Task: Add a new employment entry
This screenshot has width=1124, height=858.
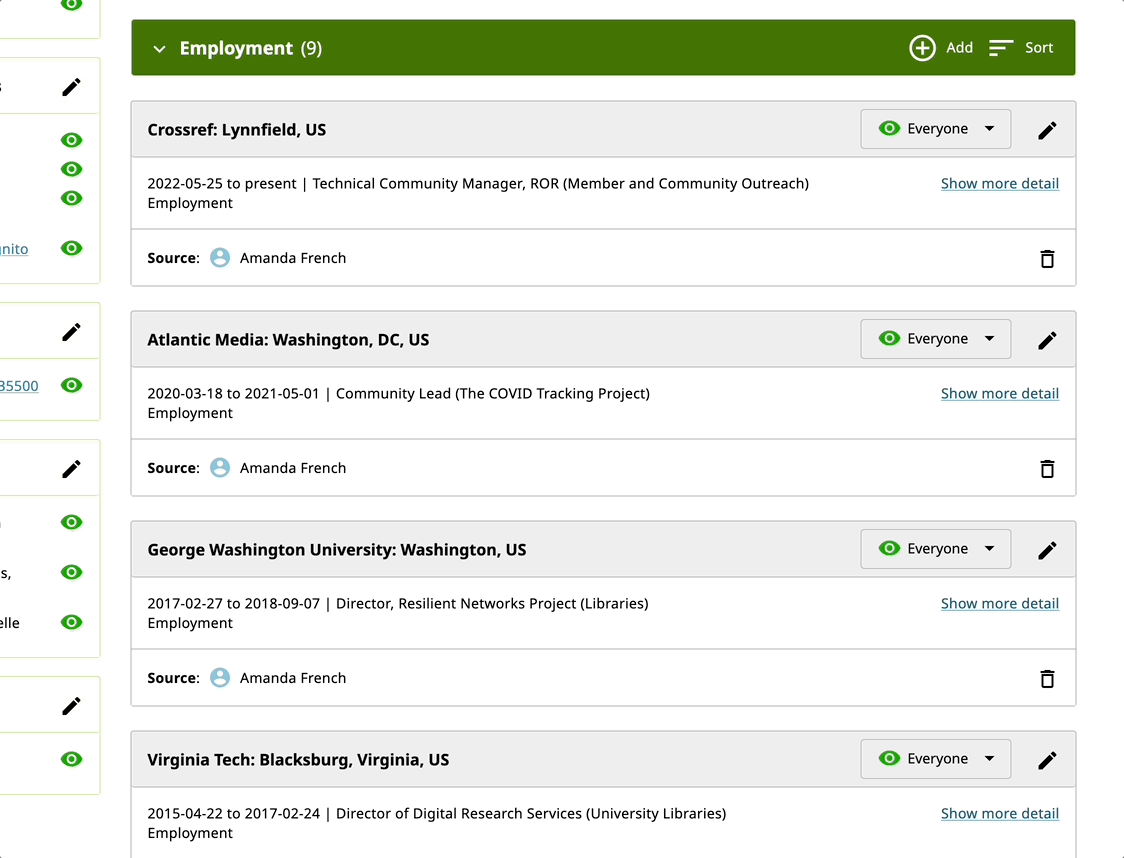Action: click(940, 48)
